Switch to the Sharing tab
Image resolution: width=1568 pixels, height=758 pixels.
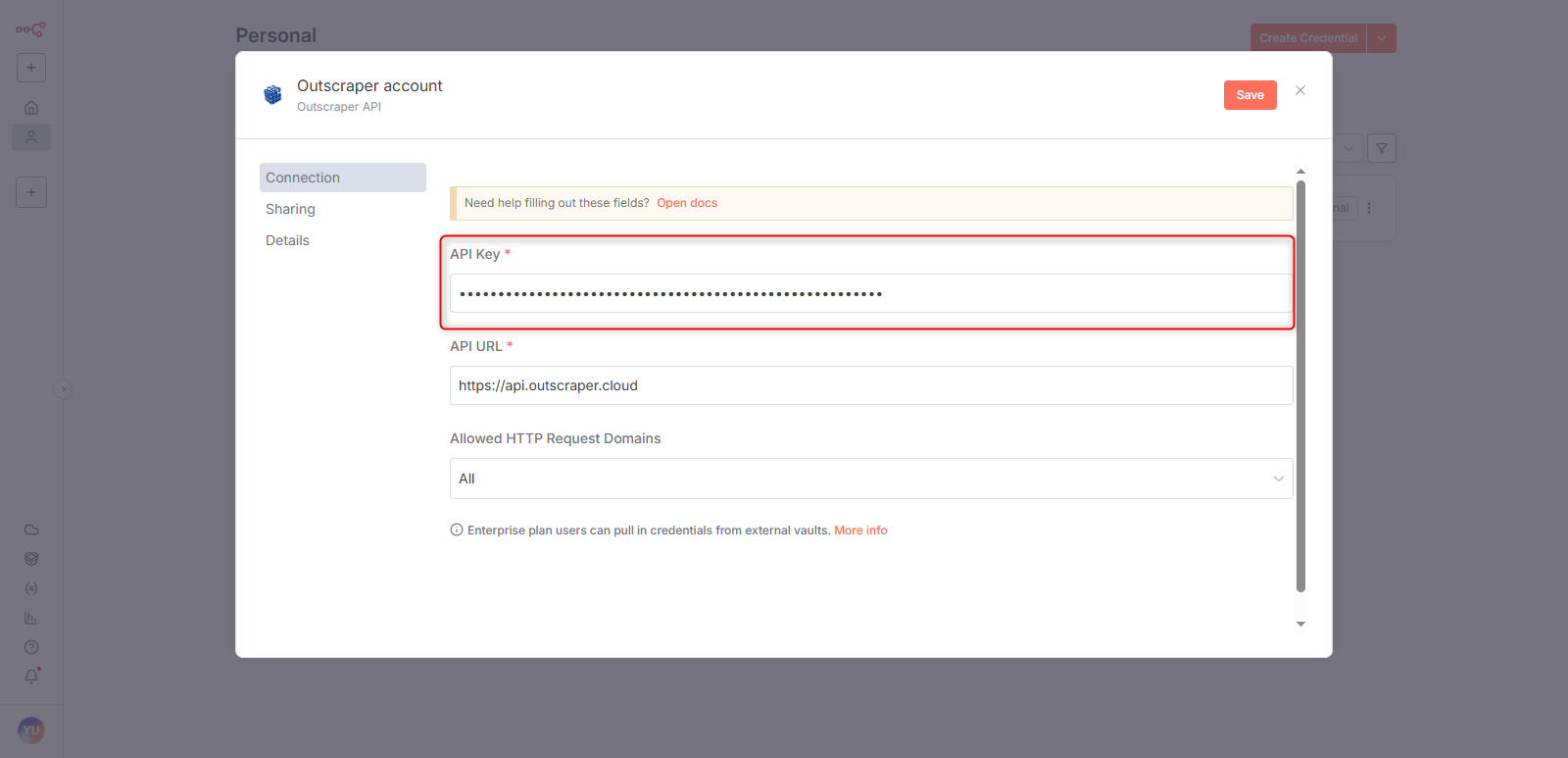290,209
